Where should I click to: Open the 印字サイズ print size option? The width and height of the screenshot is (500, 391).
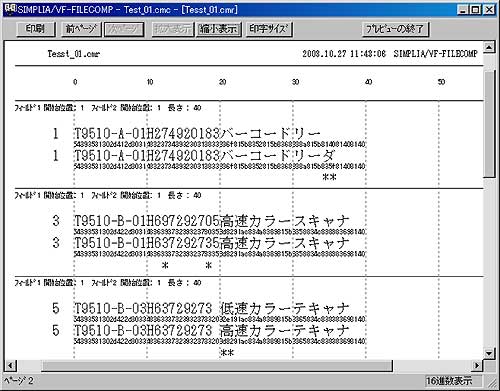tap(269, 29)
